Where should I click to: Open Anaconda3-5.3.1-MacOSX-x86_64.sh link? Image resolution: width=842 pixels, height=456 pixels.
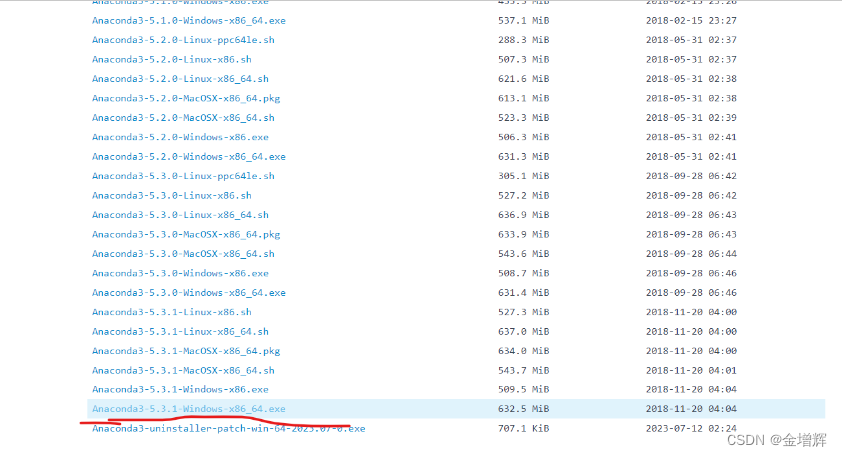click(183, 370)
